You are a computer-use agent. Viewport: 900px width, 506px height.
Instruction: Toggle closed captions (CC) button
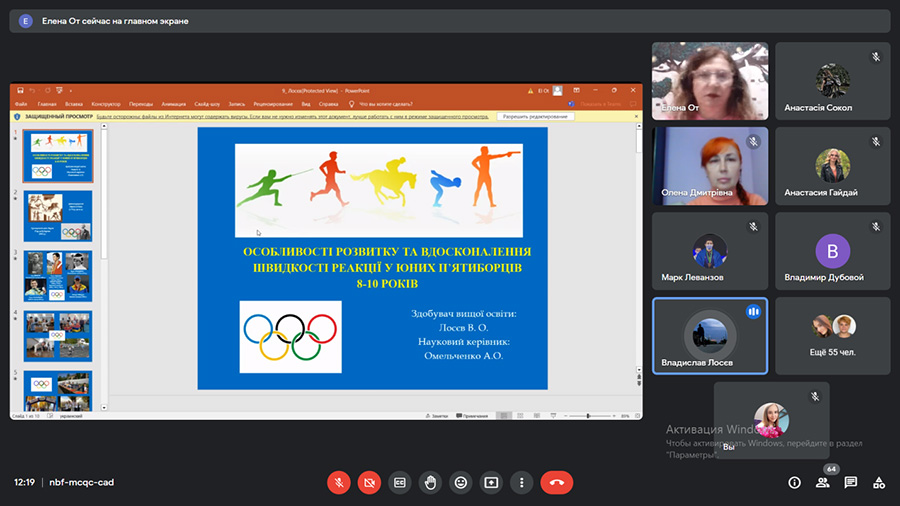coord(400,482)
